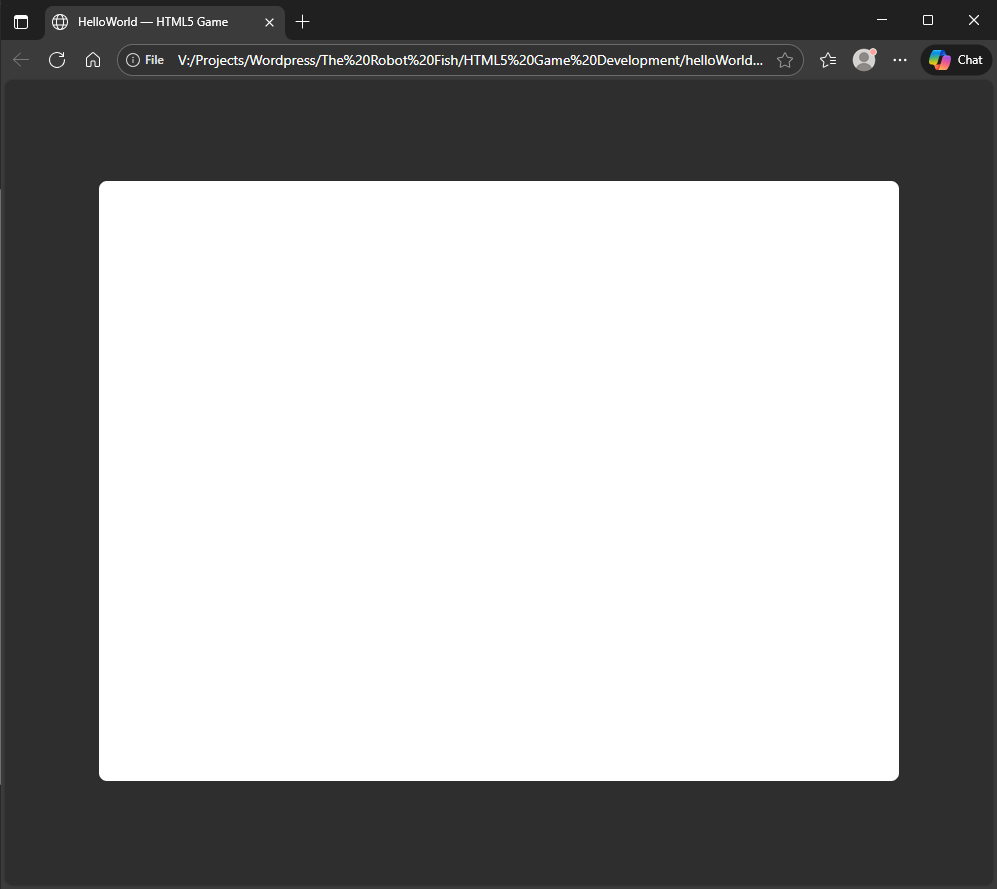View site information File badge
The height and width of the screenshot is (889, 997).
(x=145, y=60)
